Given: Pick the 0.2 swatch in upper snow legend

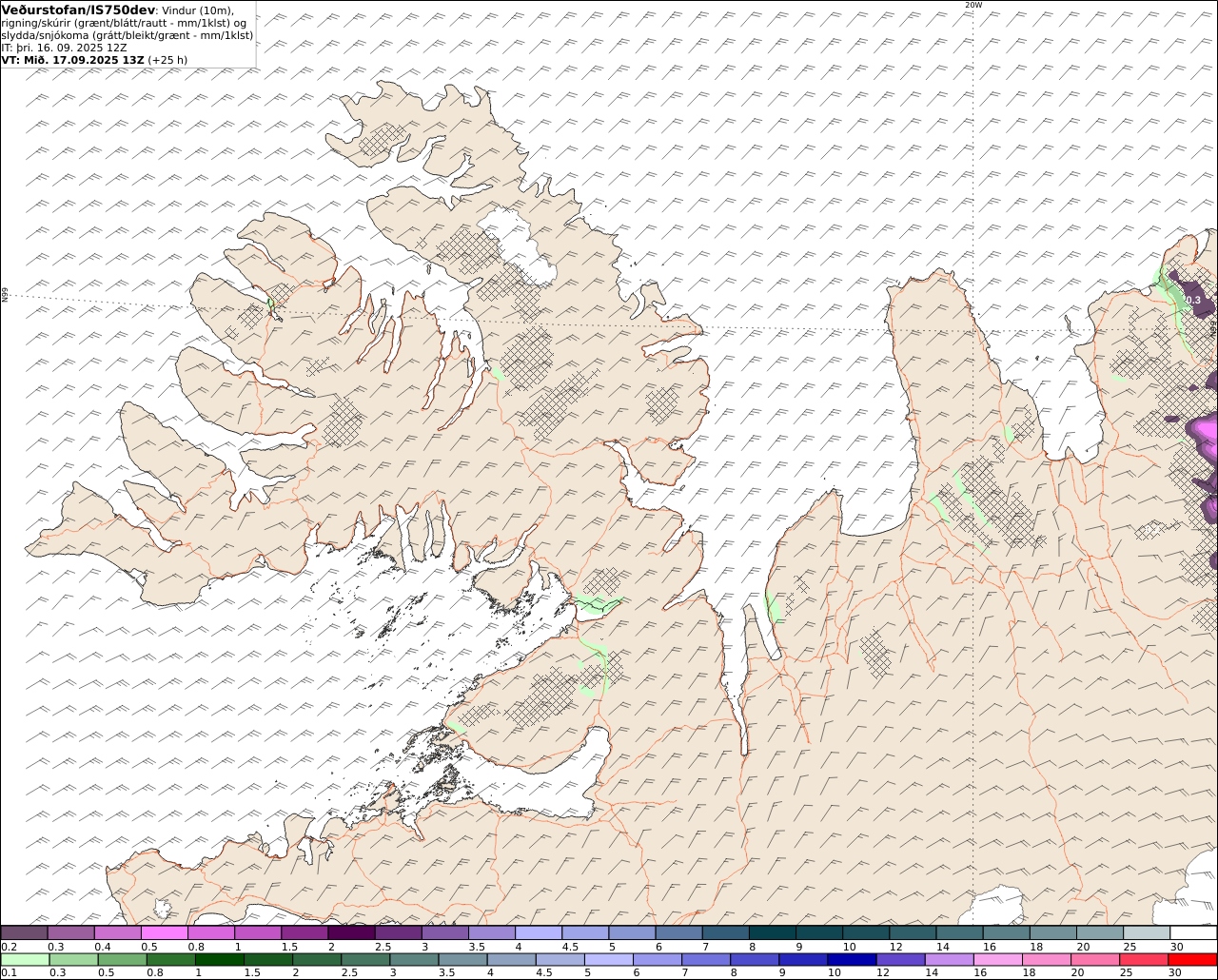Looking at the screenshot, I should (x=24, y=932).
